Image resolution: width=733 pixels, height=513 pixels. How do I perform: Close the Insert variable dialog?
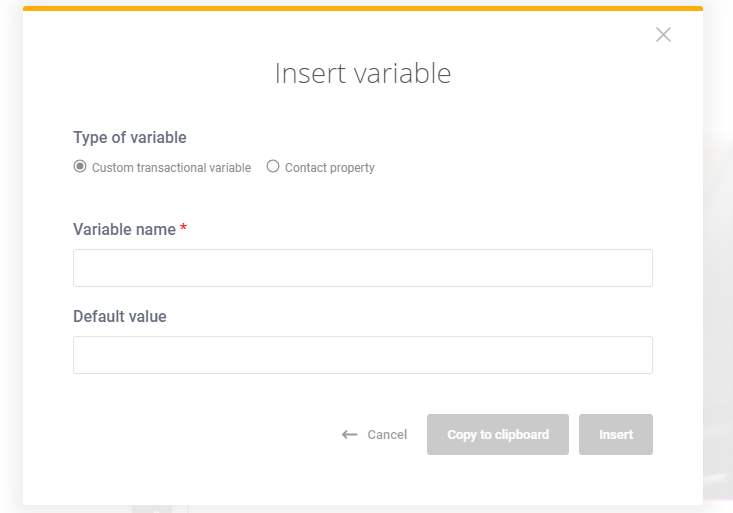pyautogui.click(x=663, y=35)
